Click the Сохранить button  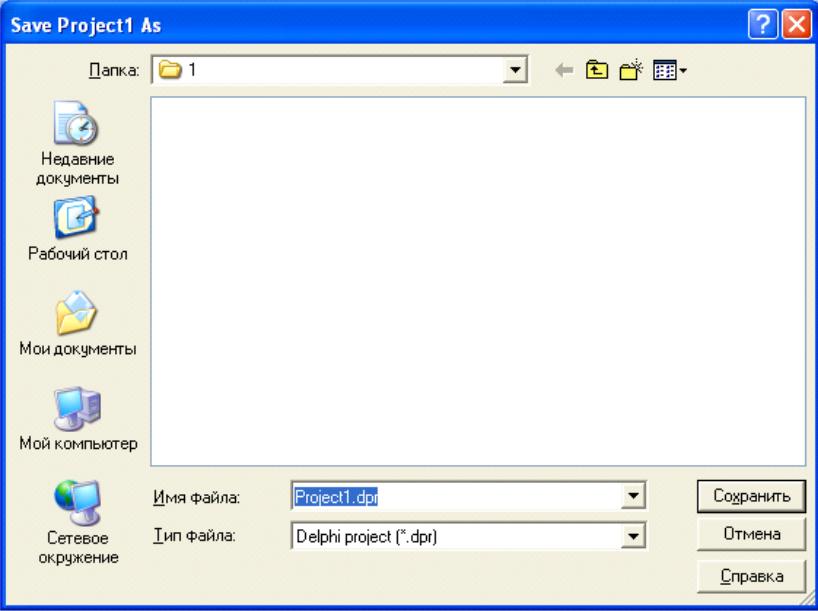(x=751, y=496)
